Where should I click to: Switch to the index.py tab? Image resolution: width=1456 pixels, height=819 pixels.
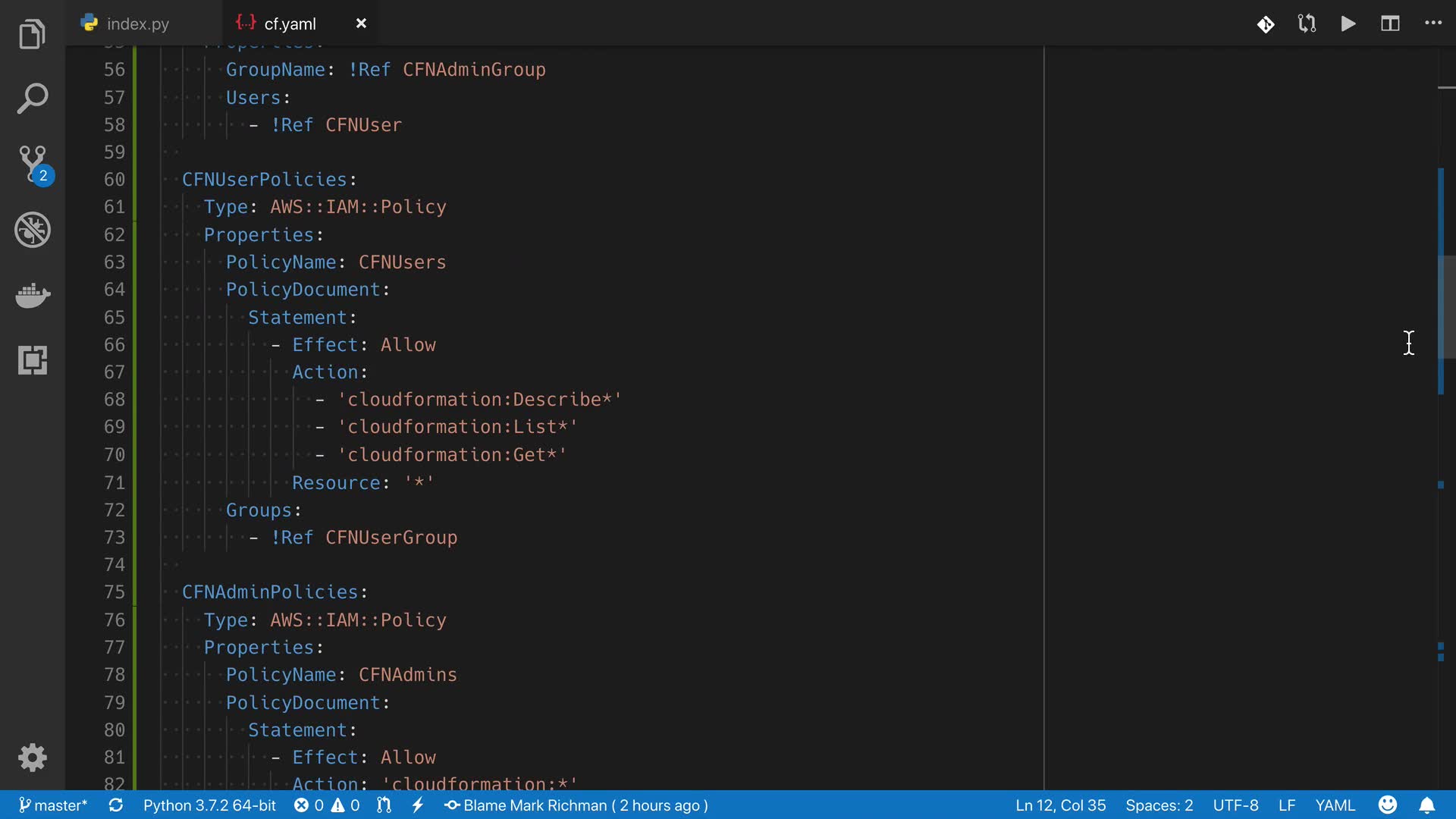tap(138, 24)
